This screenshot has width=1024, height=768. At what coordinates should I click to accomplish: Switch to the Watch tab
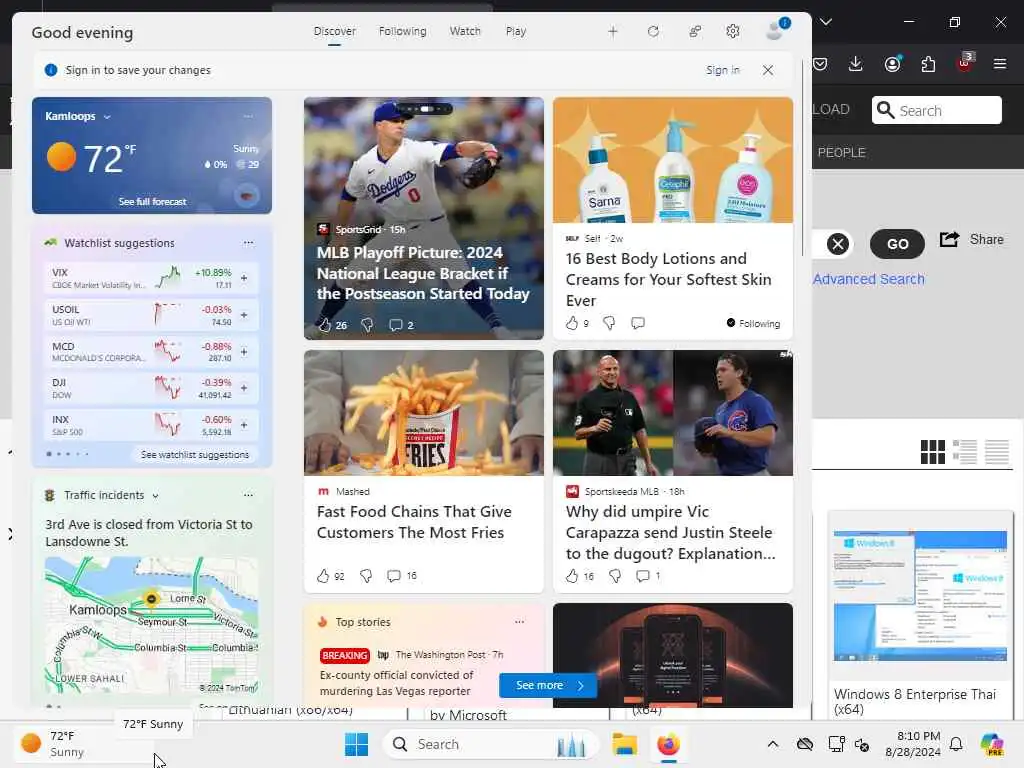pos(465,31)
